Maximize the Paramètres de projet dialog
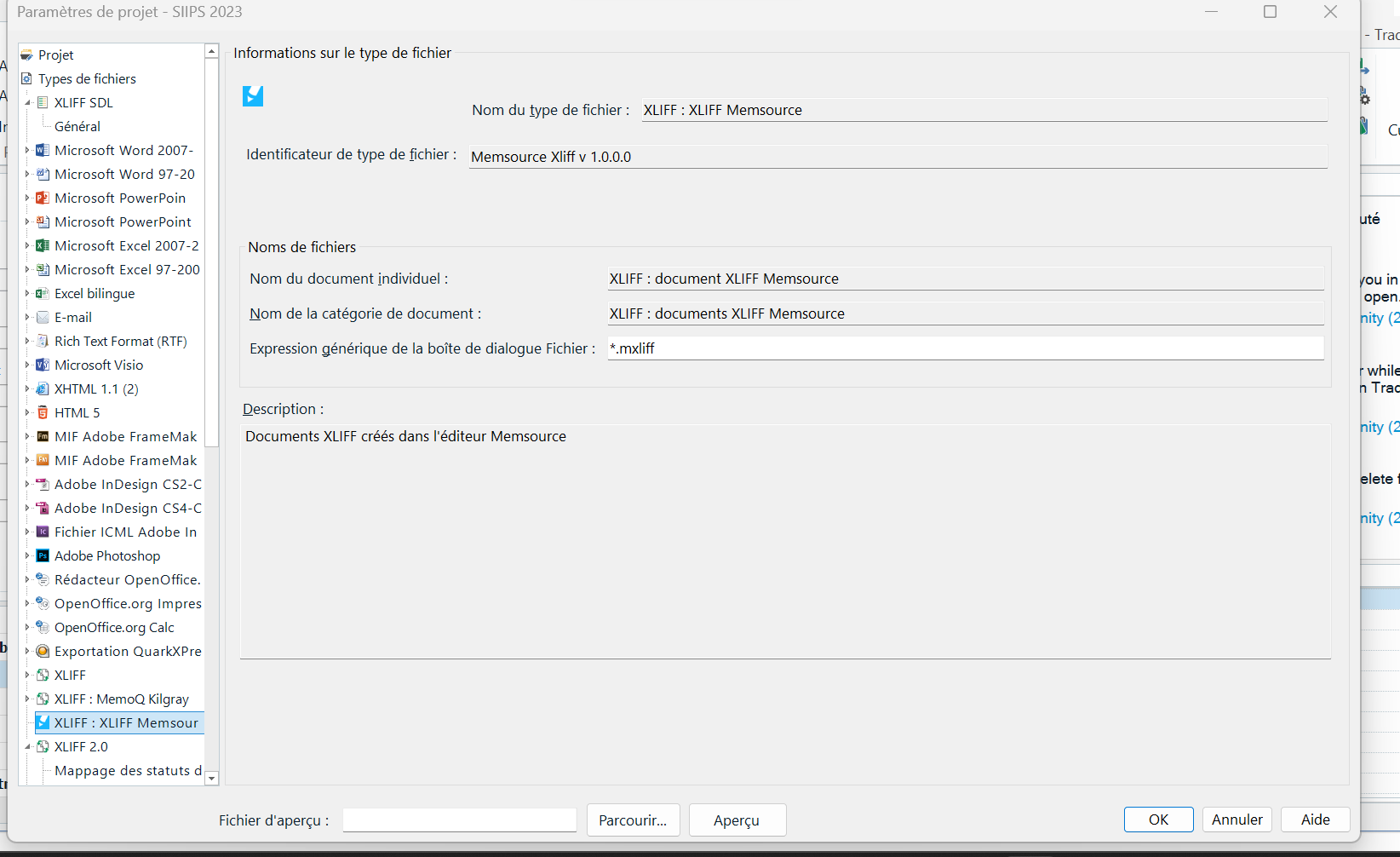This screenshot has width=1400, height=857. (1270, 12)
